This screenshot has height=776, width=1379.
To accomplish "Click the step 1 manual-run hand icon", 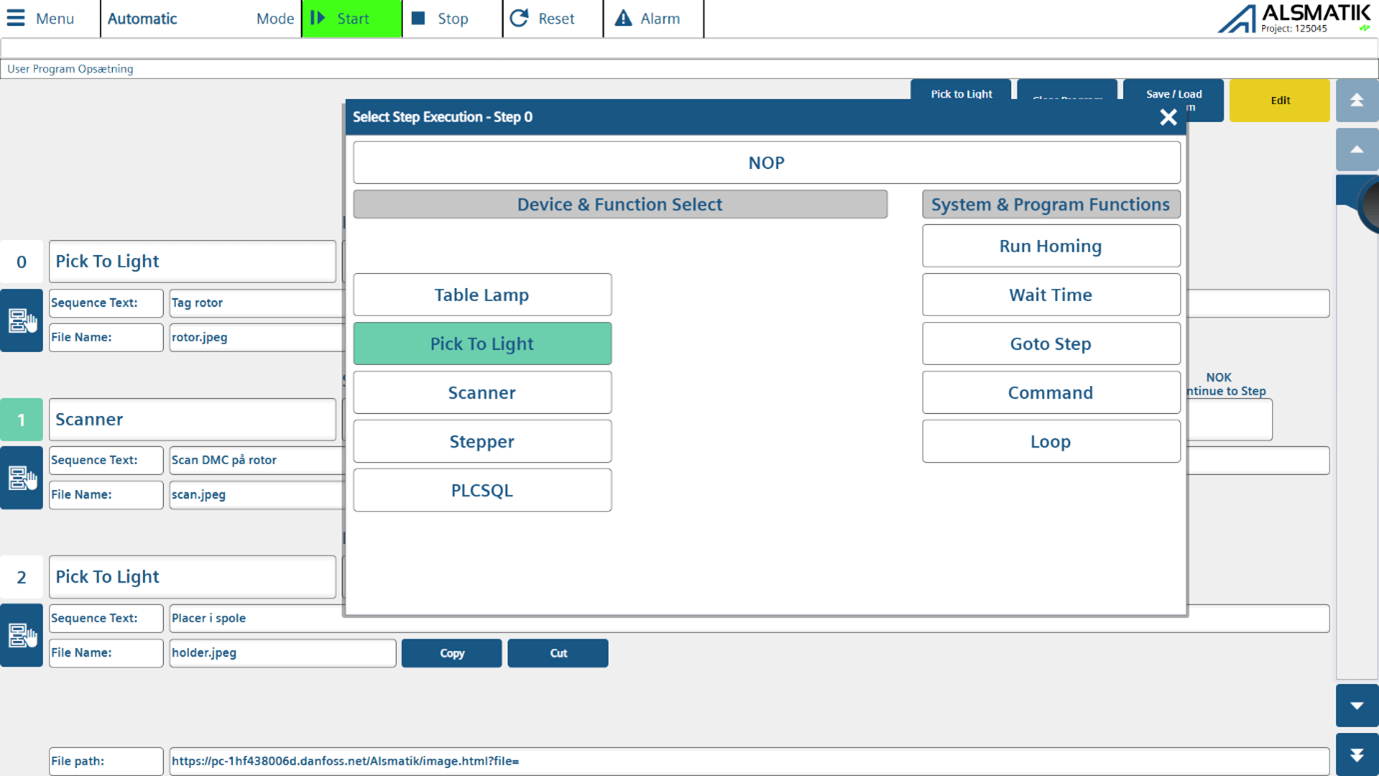I will coord(21,478).
